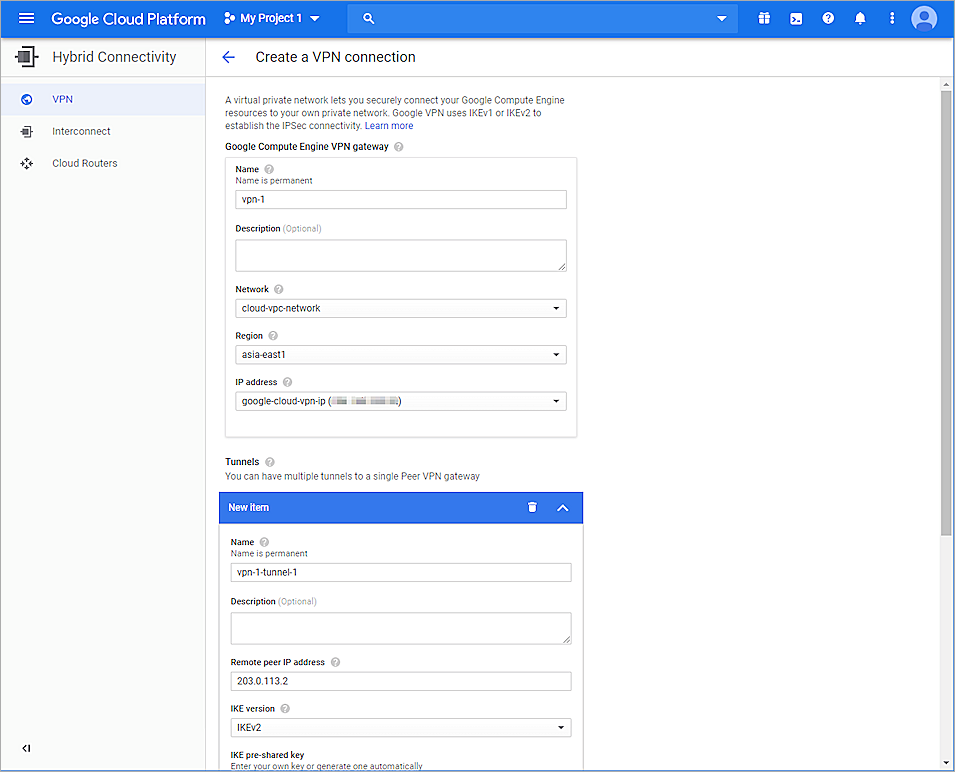955x772 pixels.
Task: Switch to Cloud Routers section
Action: [84, 163]
